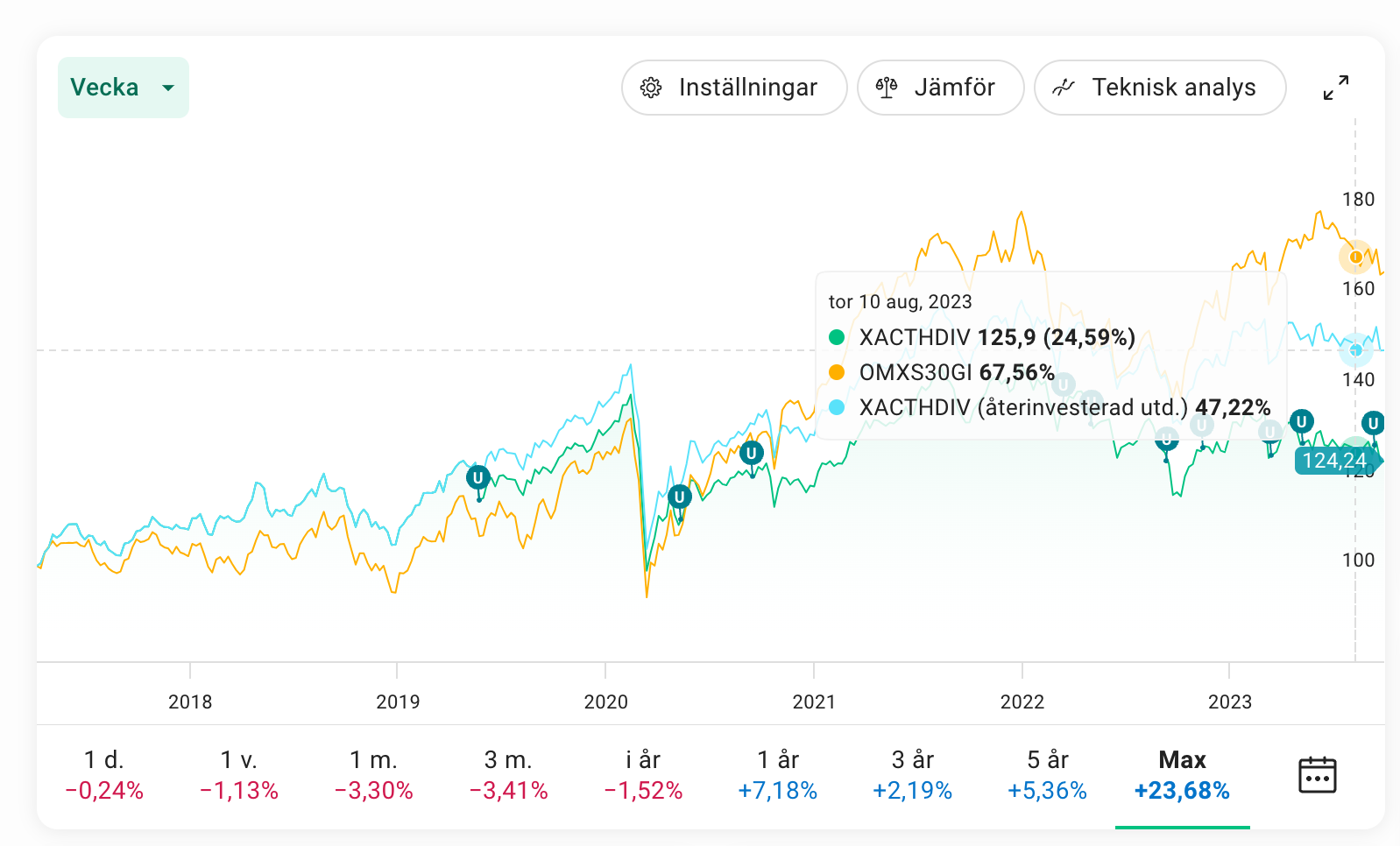Click the fullscreen expand arrows icon

(1335, 88)
